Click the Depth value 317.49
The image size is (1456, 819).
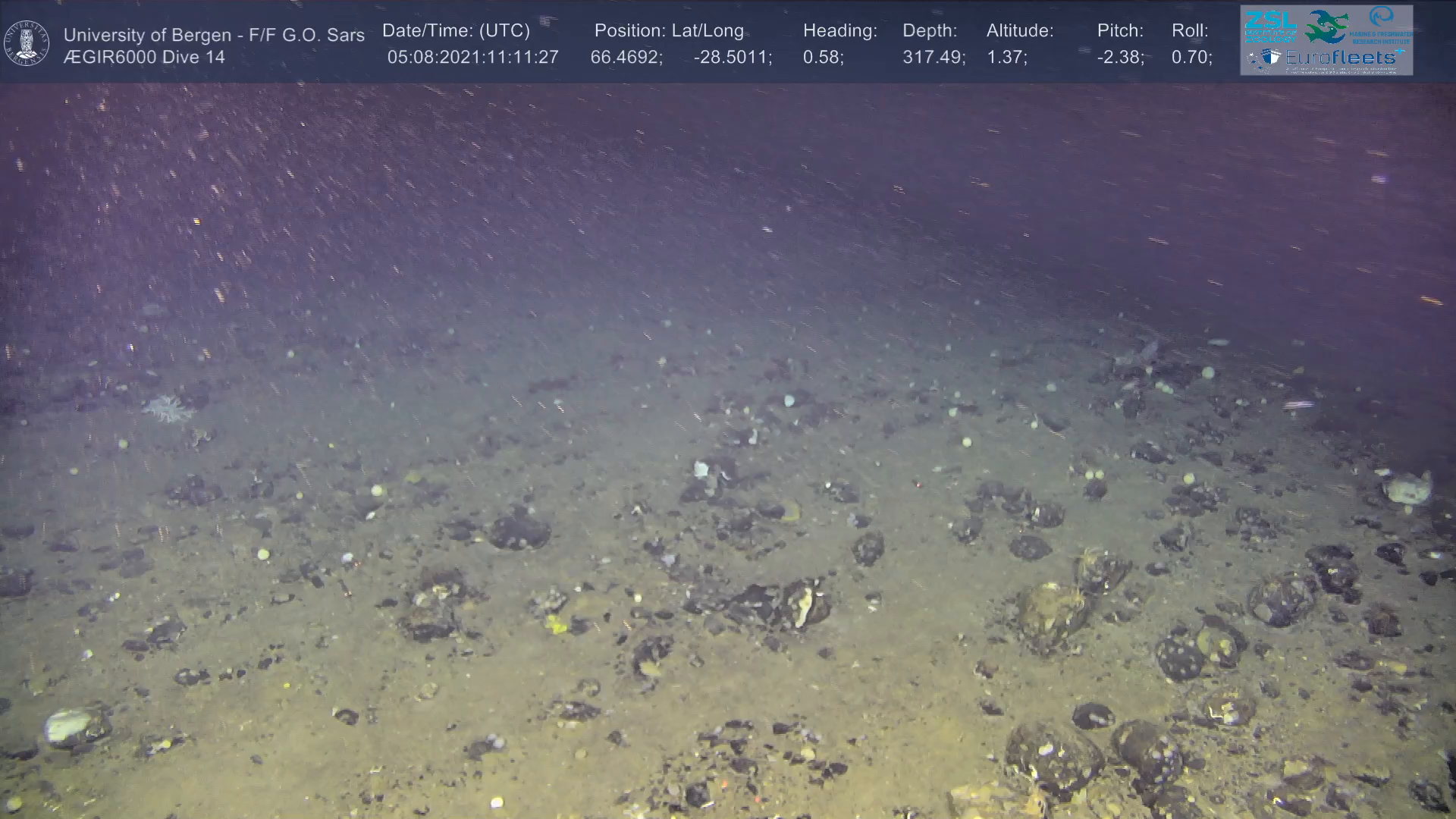(933, 58)
